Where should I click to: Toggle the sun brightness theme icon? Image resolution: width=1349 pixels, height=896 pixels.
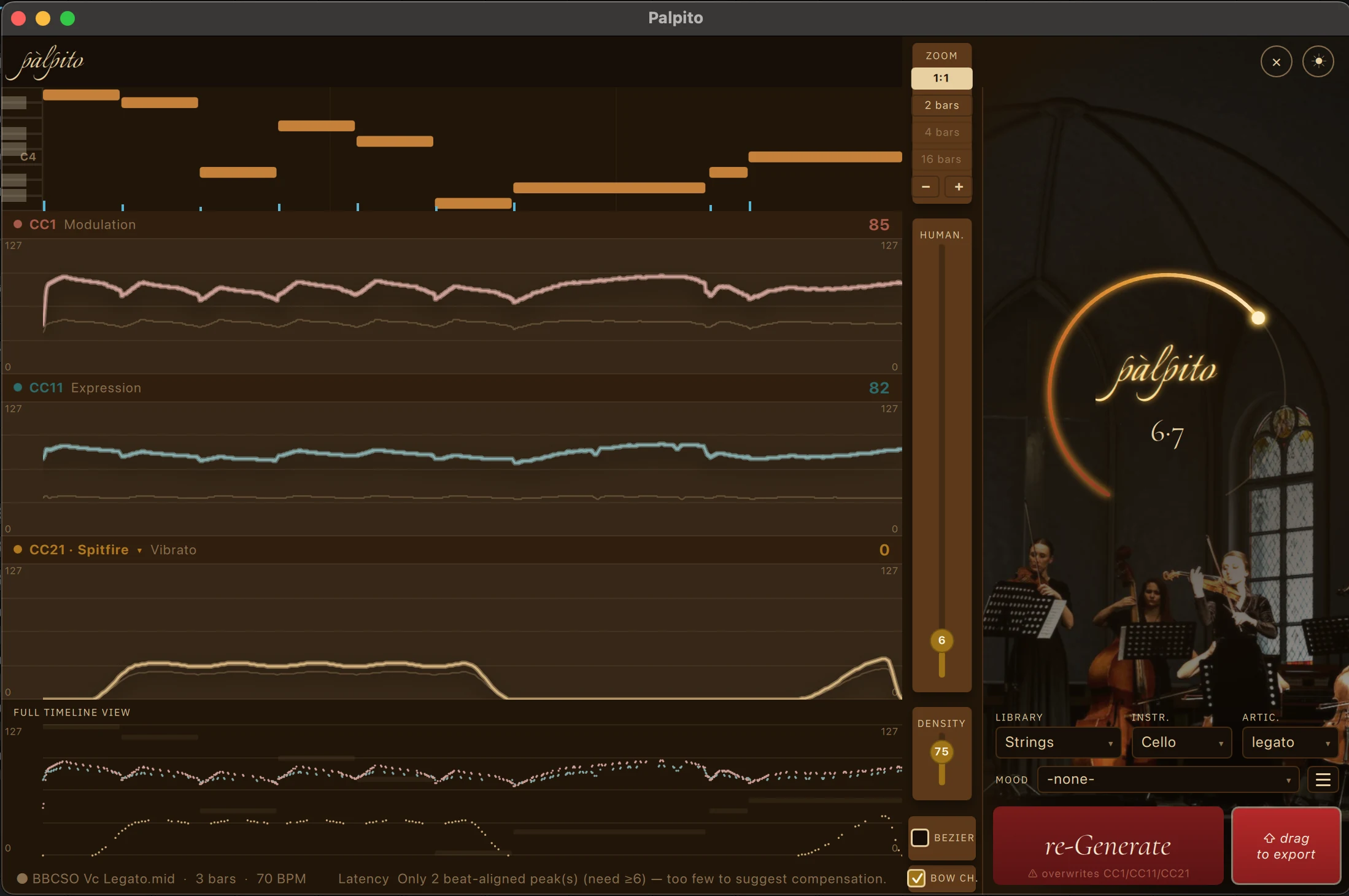(x=1318, y=62)
